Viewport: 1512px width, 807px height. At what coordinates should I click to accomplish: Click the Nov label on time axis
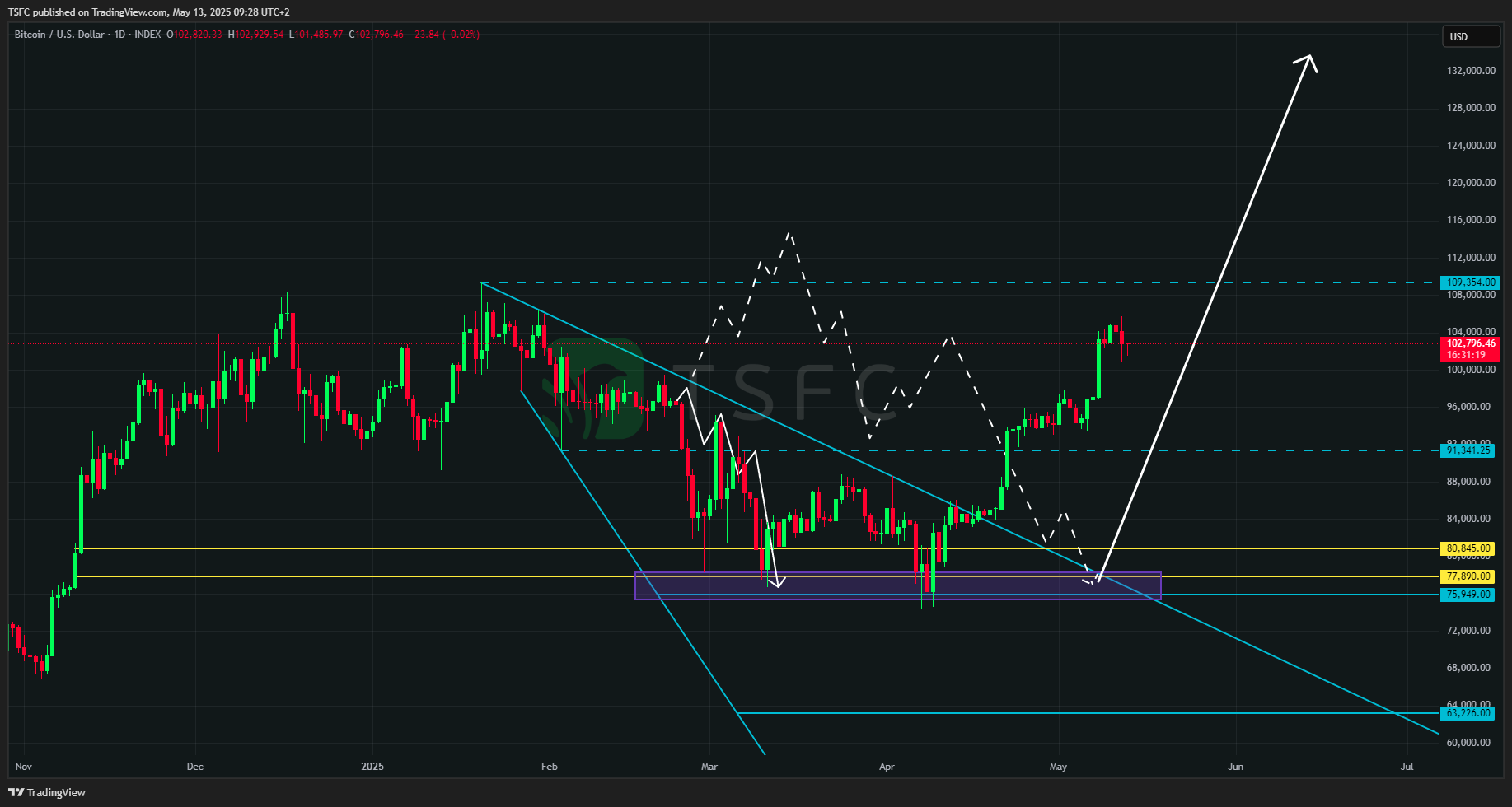tap(23, 767)
